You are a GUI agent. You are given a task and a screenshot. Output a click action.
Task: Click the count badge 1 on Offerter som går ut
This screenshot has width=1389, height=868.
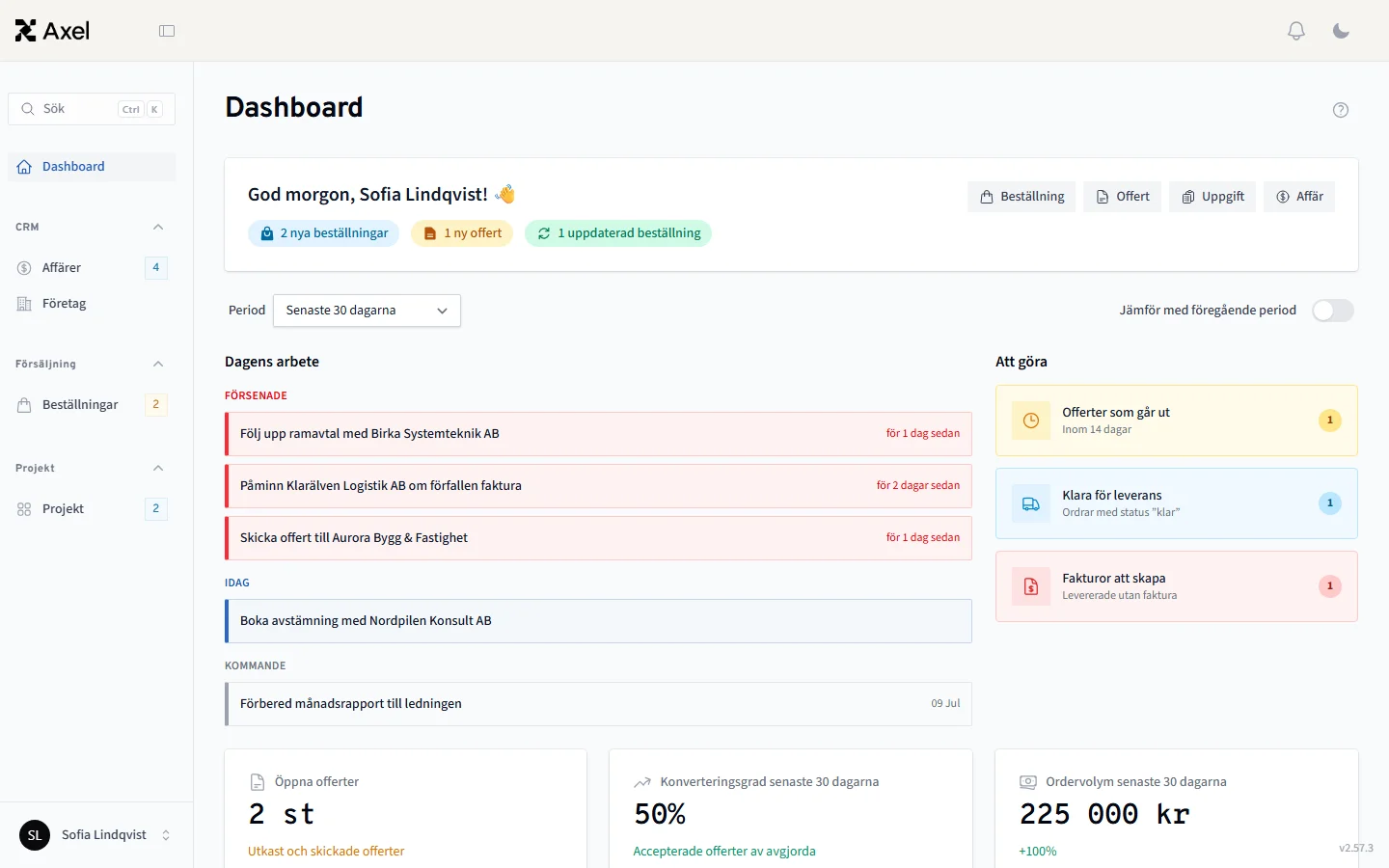1330,420
